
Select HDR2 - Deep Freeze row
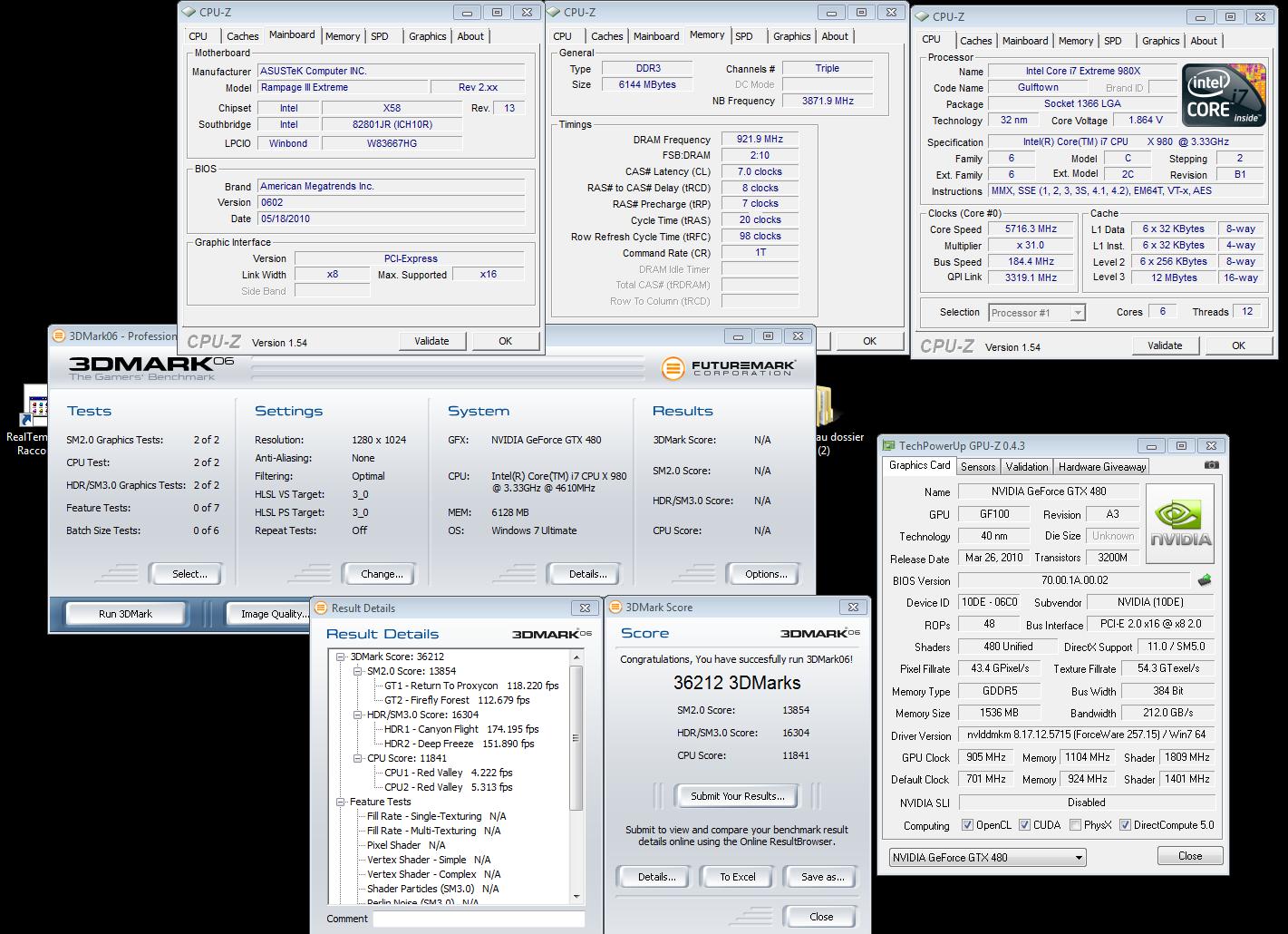(460, 744)
